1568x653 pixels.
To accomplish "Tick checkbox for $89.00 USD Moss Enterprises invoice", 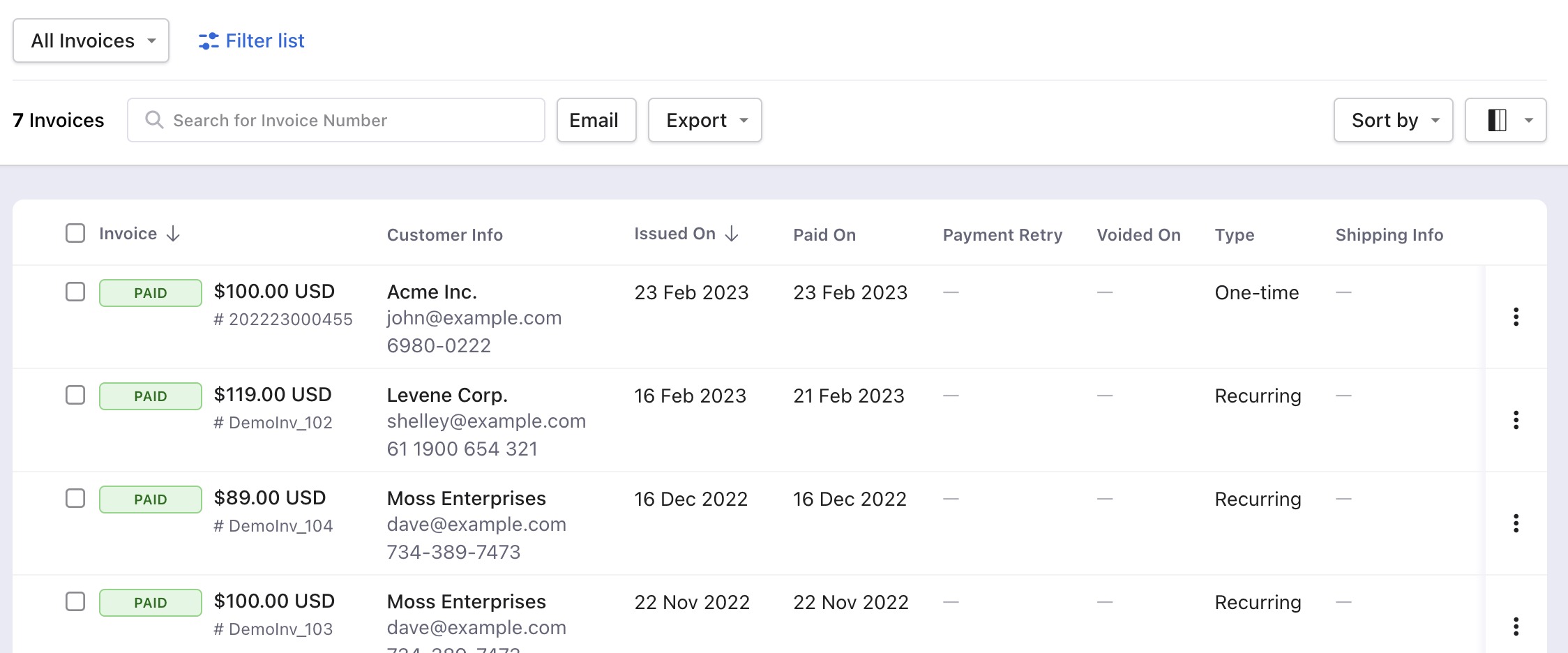I will (x=75, y=498).
